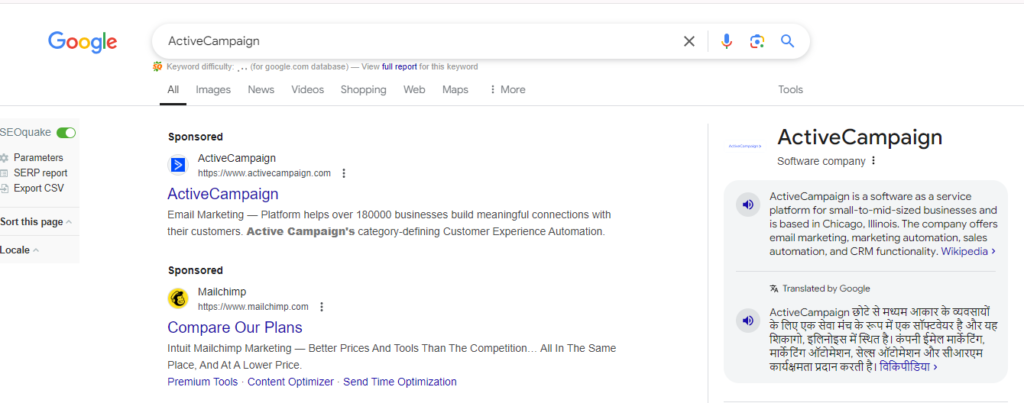Image resolution: width=1024 pixels, height=403 pixels.
Task: Open the More search filters dropdown
Action: [507, 90]
